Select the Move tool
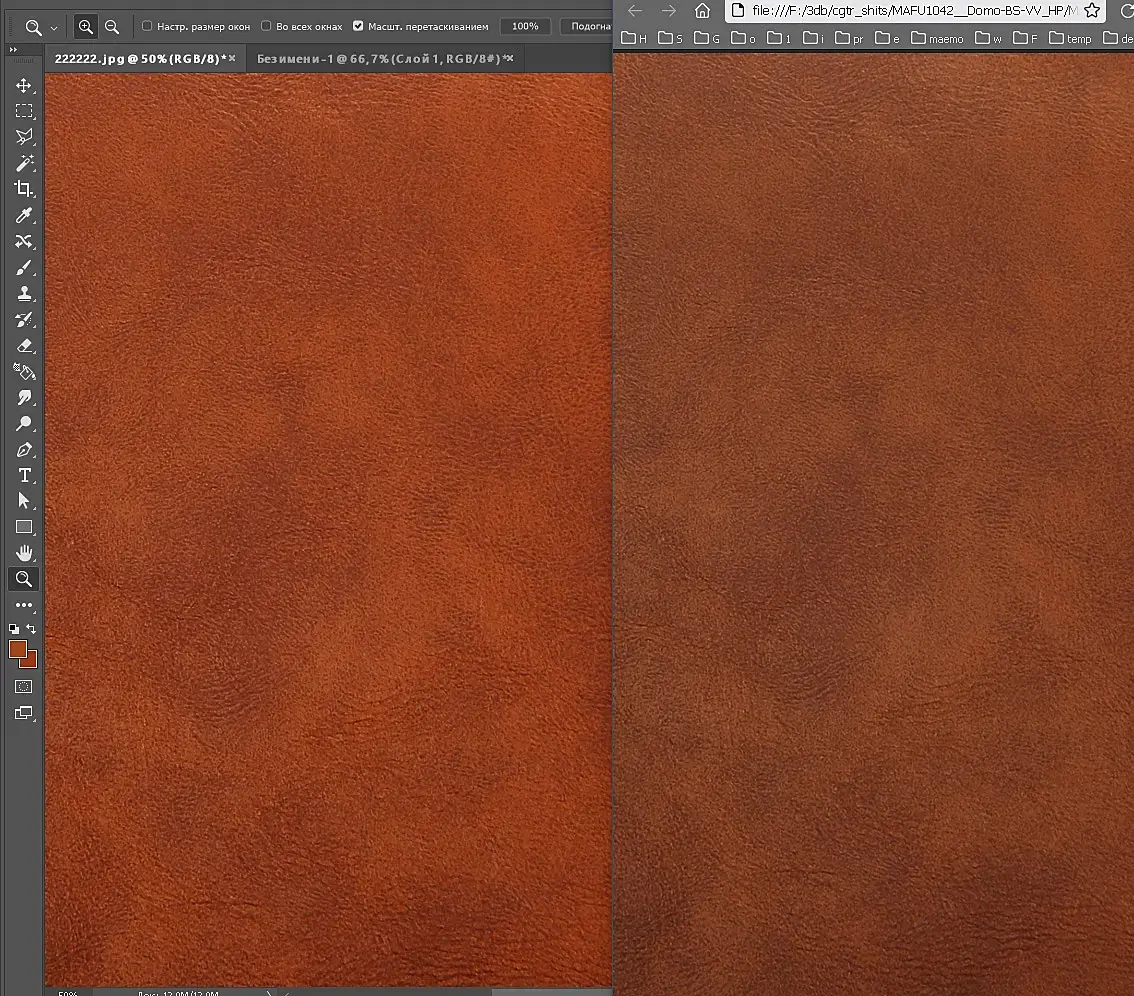The width and height of the screenshot is (1134, 996). pos(24,85)
